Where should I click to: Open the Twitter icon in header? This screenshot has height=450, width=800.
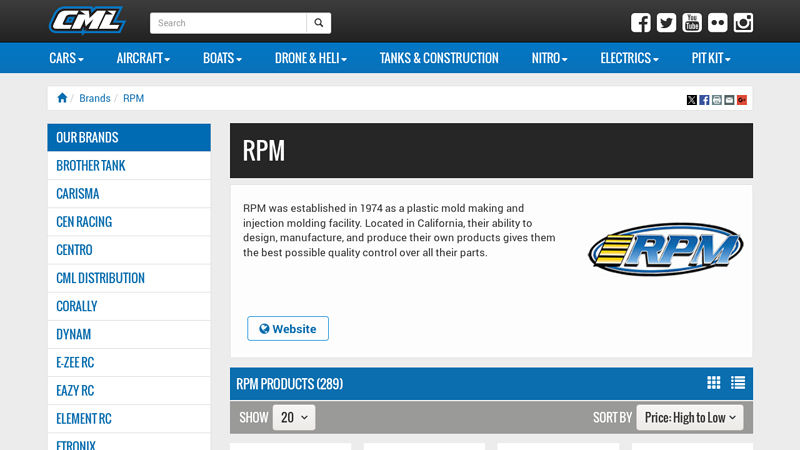coord(666,23)
